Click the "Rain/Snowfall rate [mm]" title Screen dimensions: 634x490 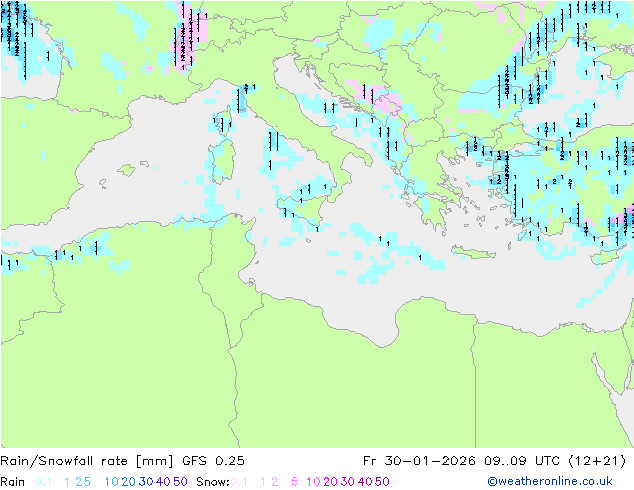87,461
